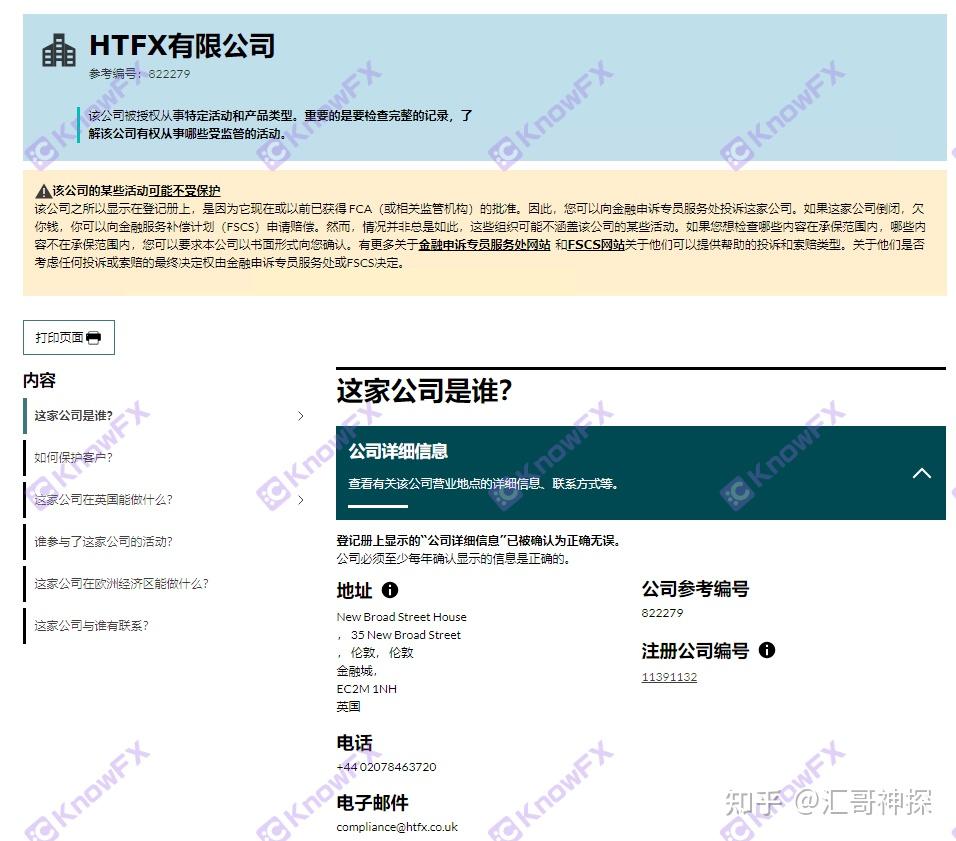Click the printer icon on 打印页面 button

point(93,337)
